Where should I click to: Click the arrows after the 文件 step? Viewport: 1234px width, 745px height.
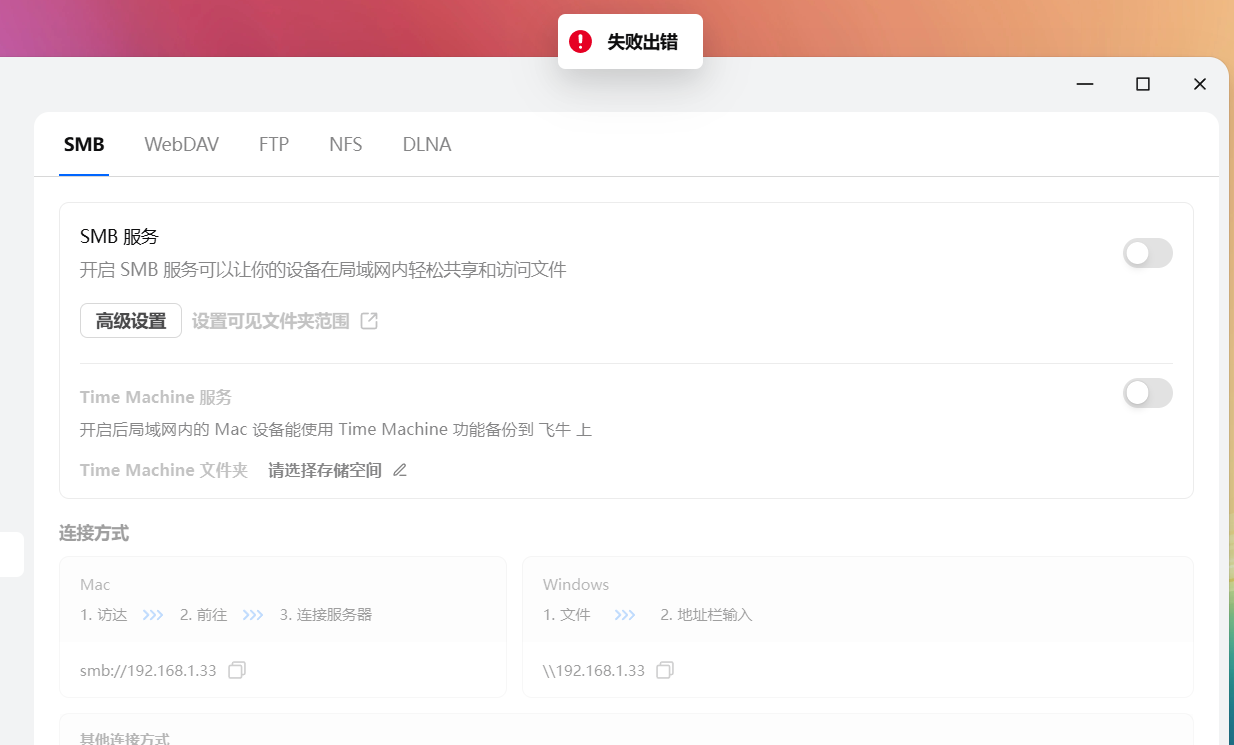click(624, 614)
